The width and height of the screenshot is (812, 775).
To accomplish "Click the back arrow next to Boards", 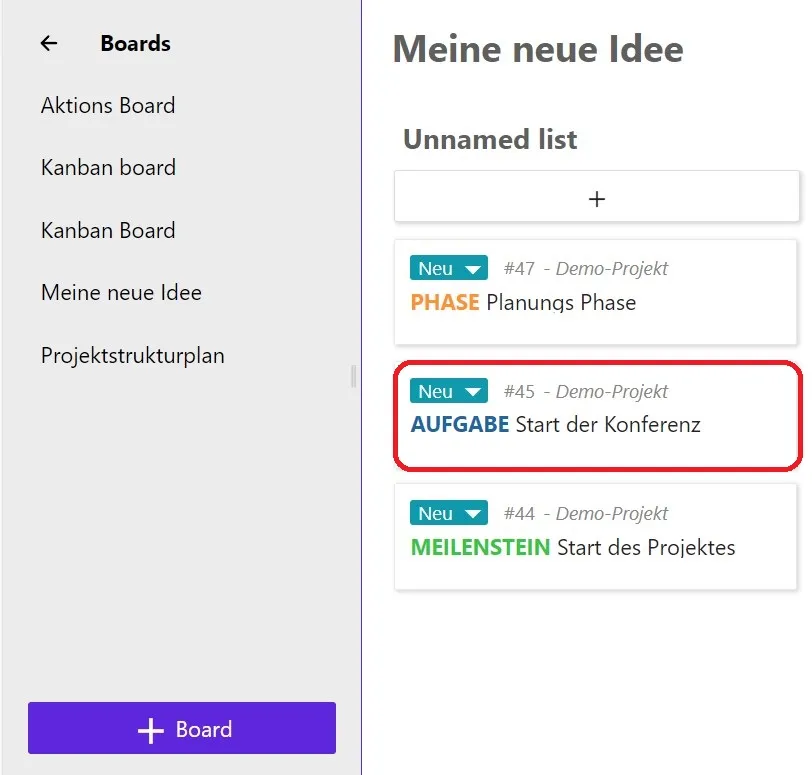I will [48, 42].
